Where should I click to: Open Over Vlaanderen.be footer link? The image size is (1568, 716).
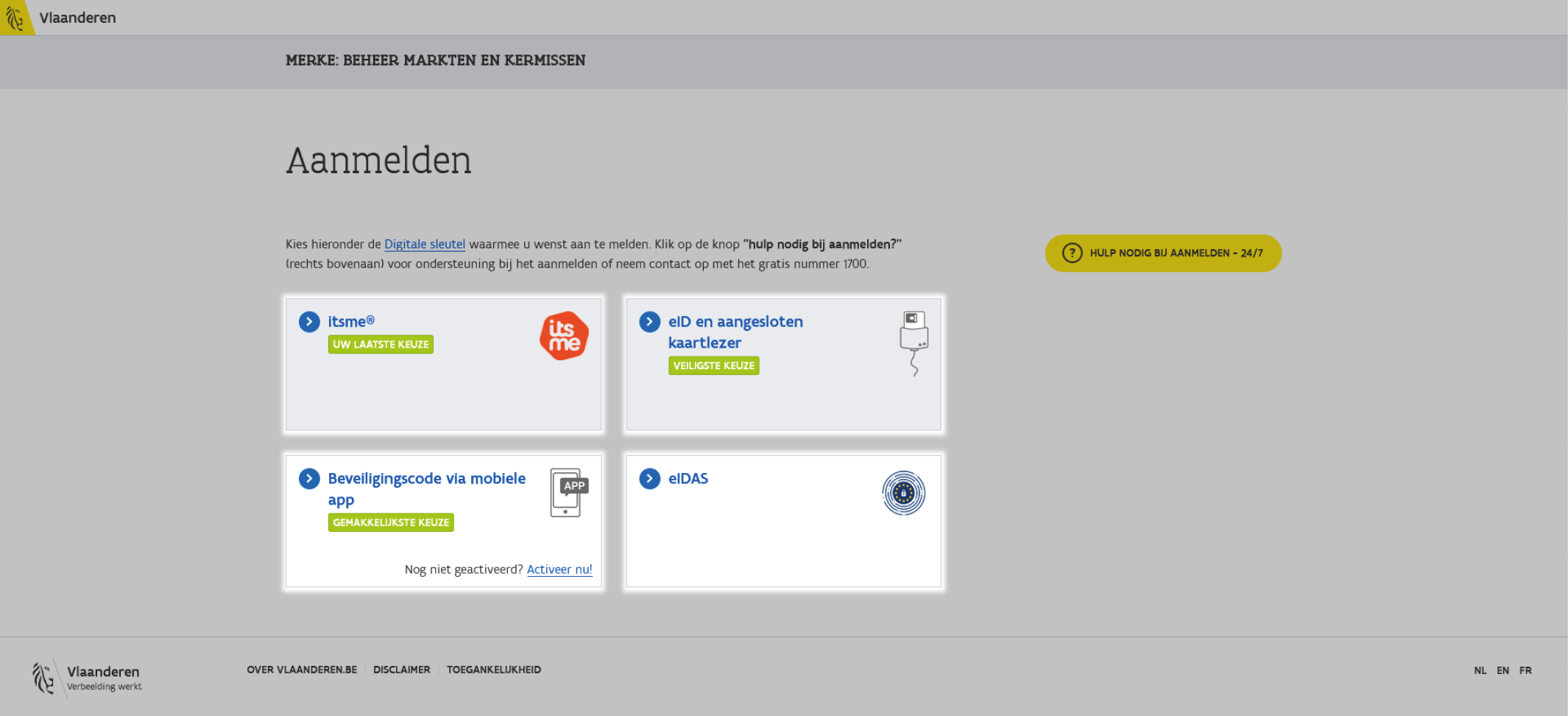[x=302, y=670]
